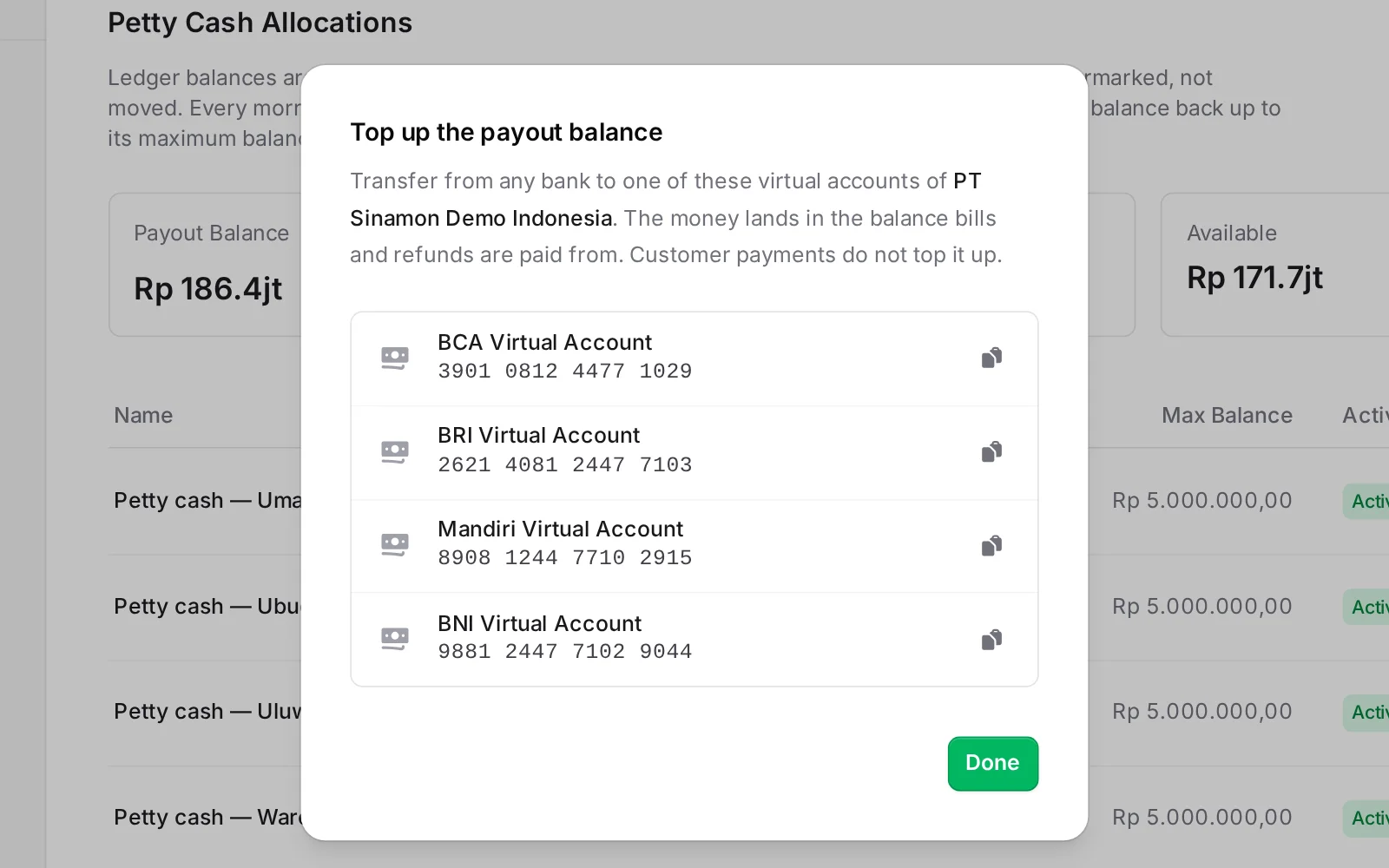Click the Payout Balance amount Rp 186.4jt

tap(208, 289)
